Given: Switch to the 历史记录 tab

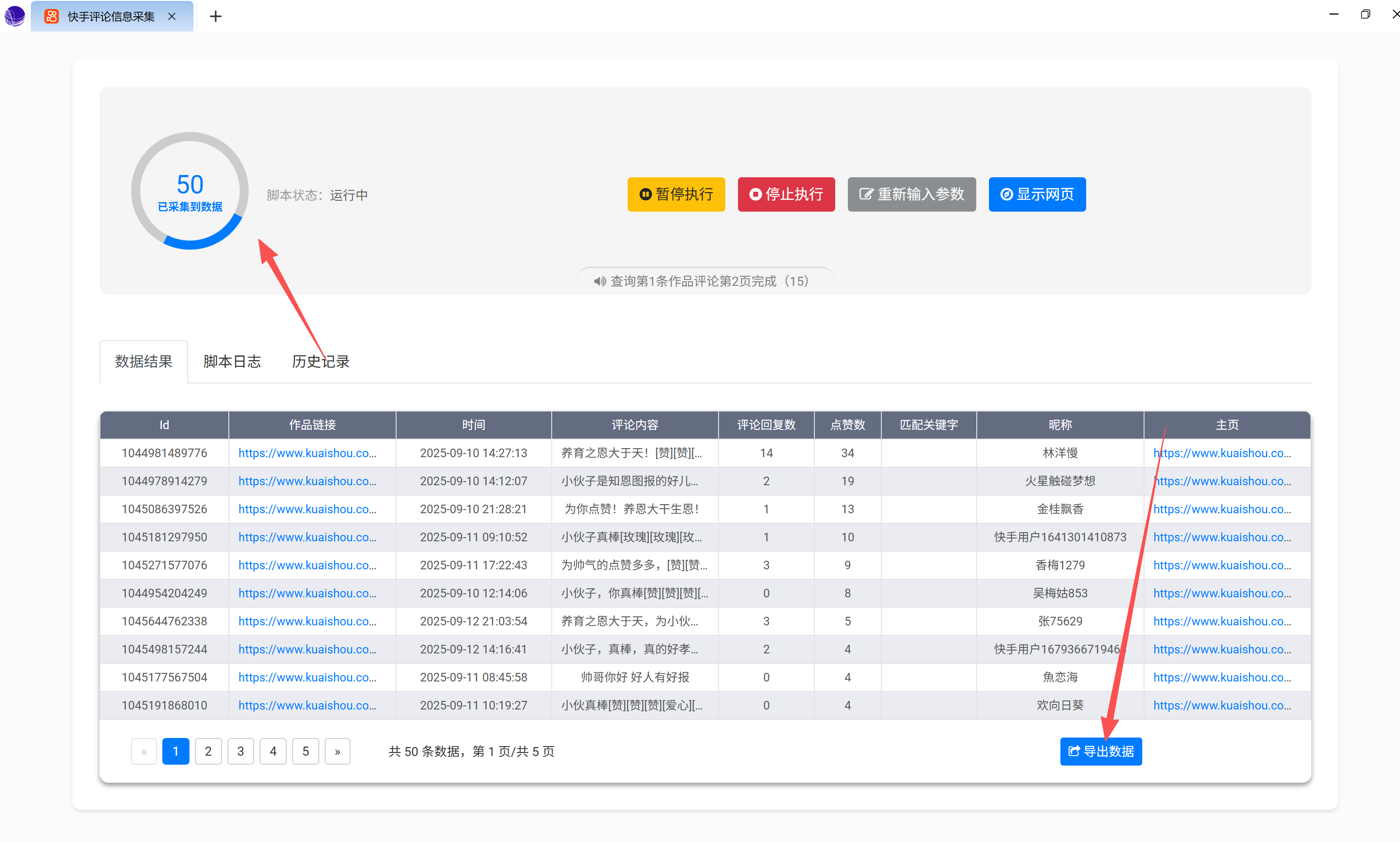Looking at the screenshot, I should [321, 361].
